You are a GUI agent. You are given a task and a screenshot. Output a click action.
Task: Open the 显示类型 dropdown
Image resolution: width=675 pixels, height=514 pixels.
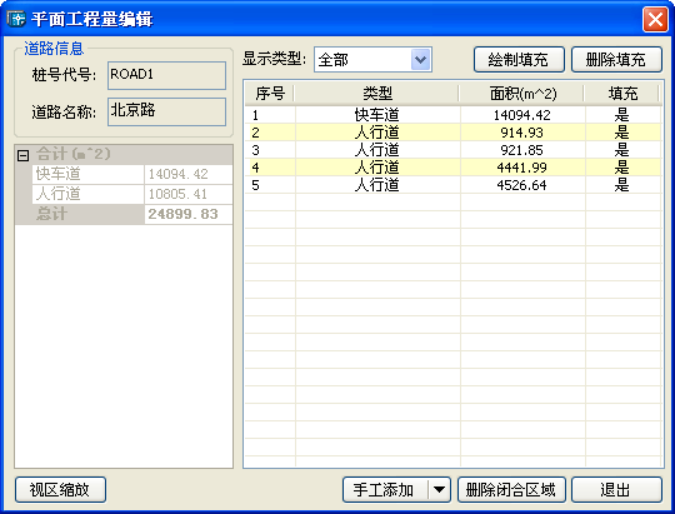pyautogui.click(x=421, y=60)
